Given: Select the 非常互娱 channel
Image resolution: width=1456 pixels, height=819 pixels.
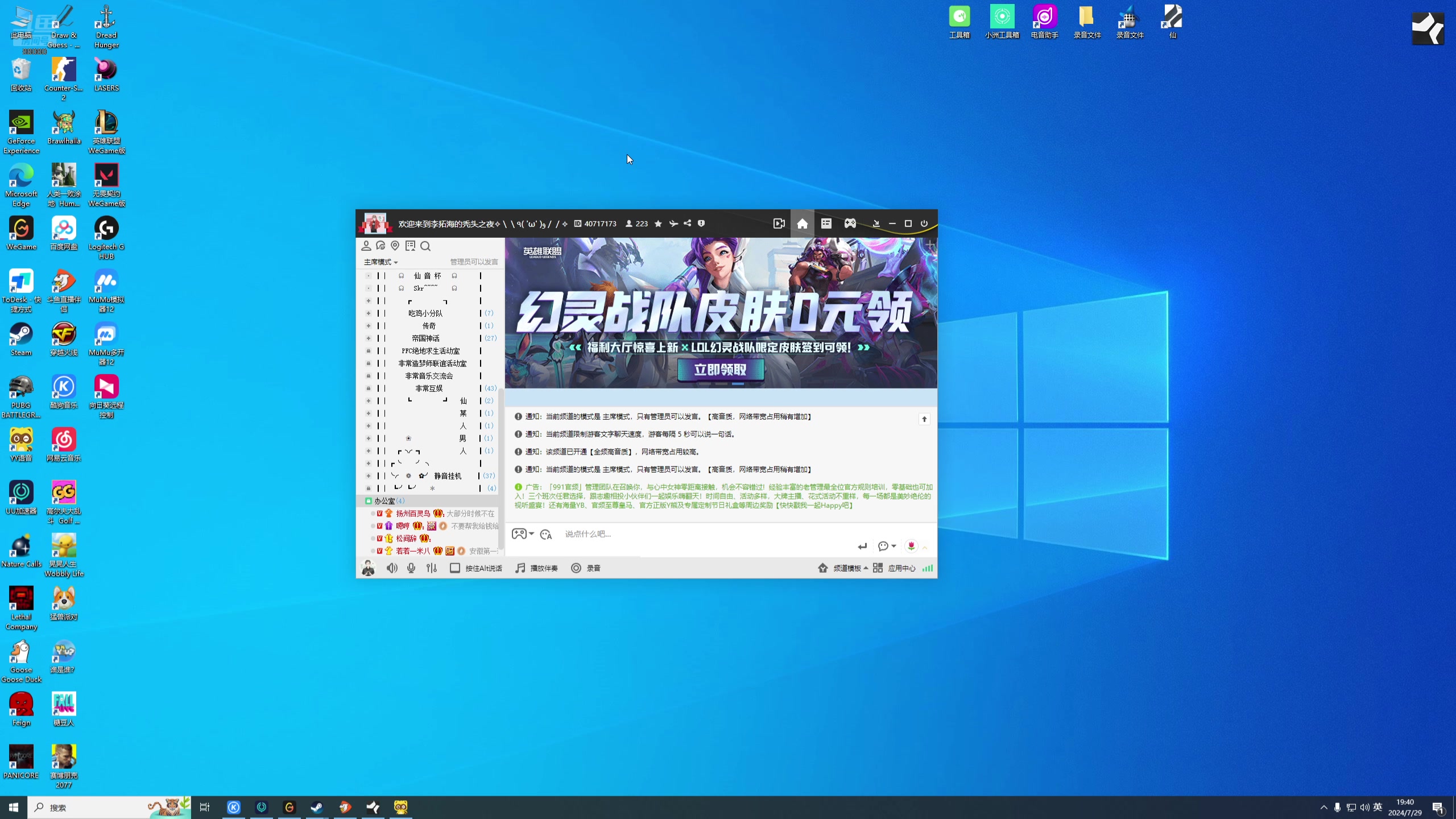Looking at the screenshot, I should click(x=430, y=388).
